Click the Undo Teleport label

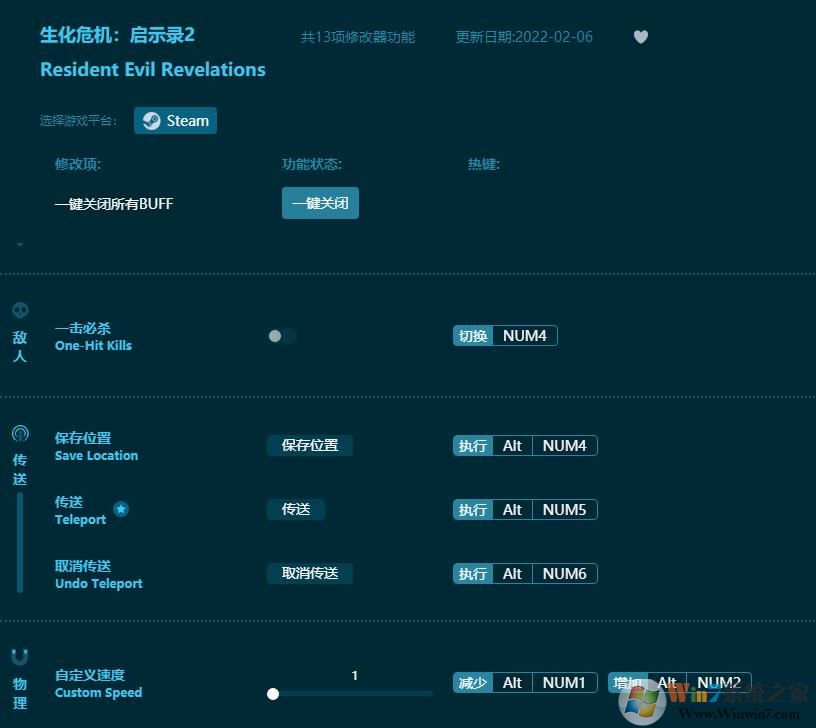[x=98, y=583]
